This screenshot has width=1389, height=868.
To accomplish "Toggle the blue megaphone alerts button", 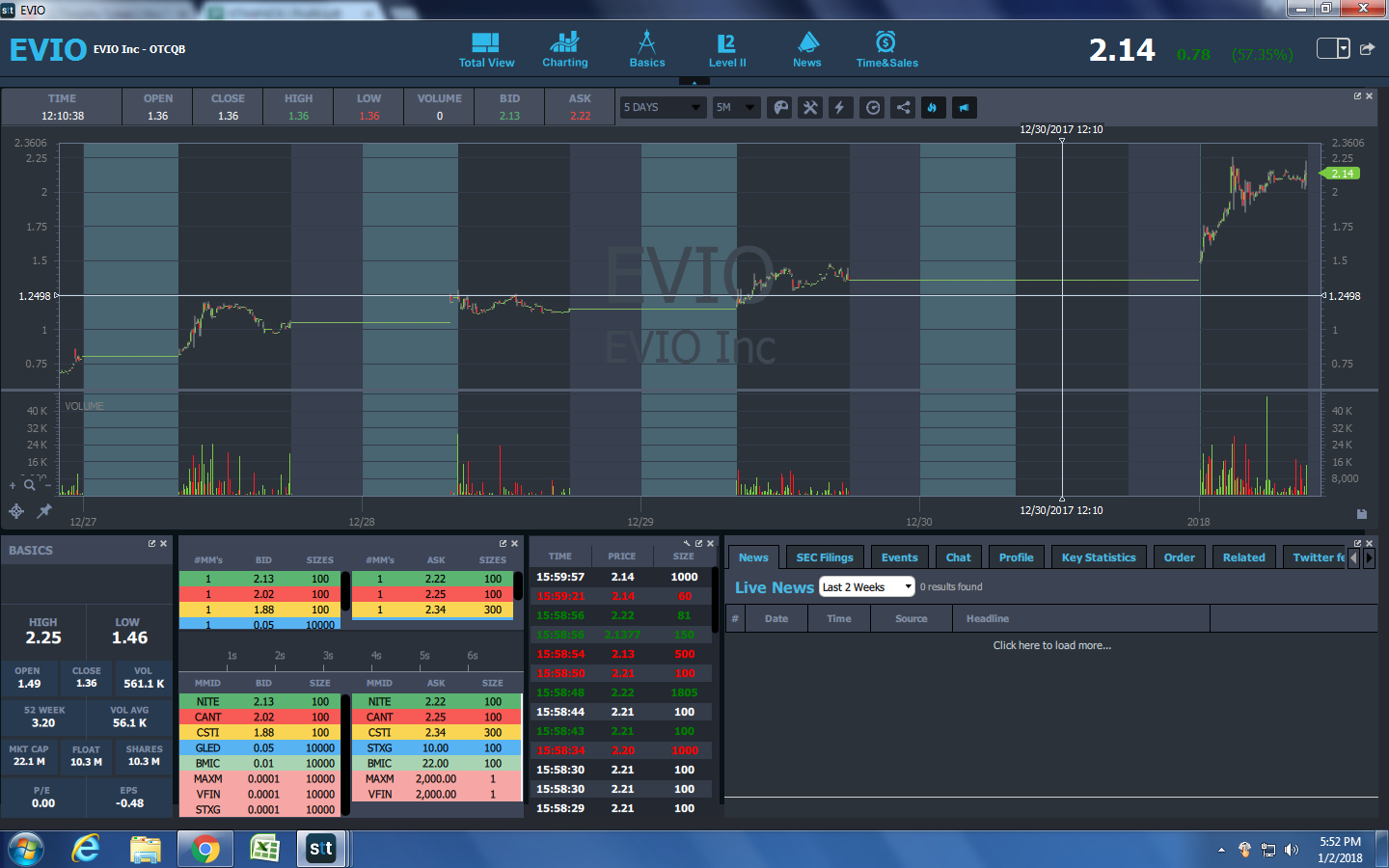I will 965,107.
